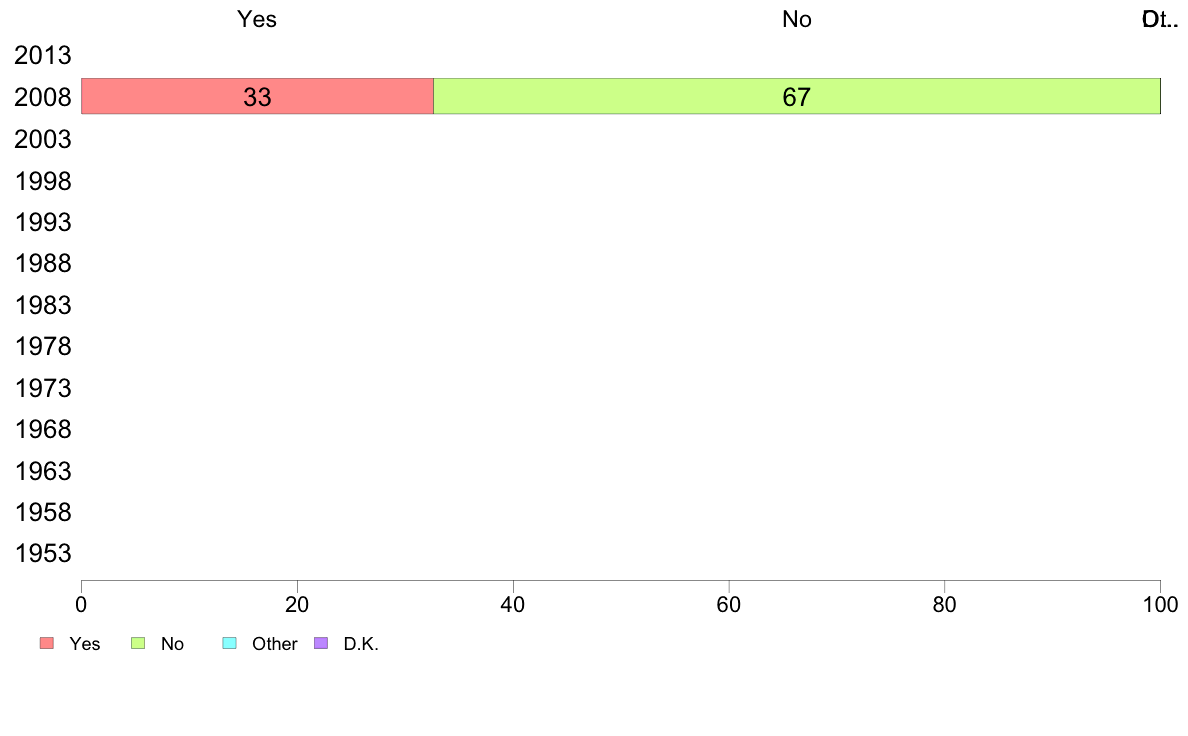
Task: Click the 2003 year label
Action: (43, 139)
